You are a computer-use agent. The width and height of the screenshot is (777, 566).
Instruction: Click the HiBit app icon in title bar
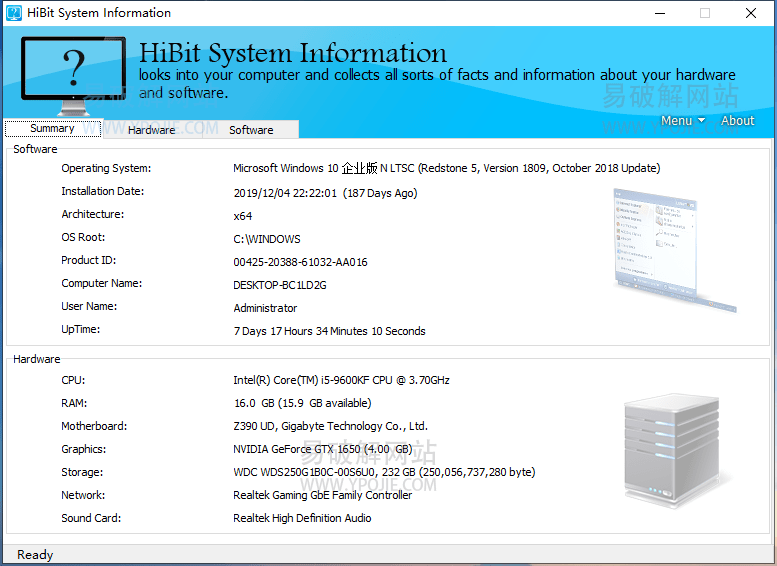(x=14, y=13)
